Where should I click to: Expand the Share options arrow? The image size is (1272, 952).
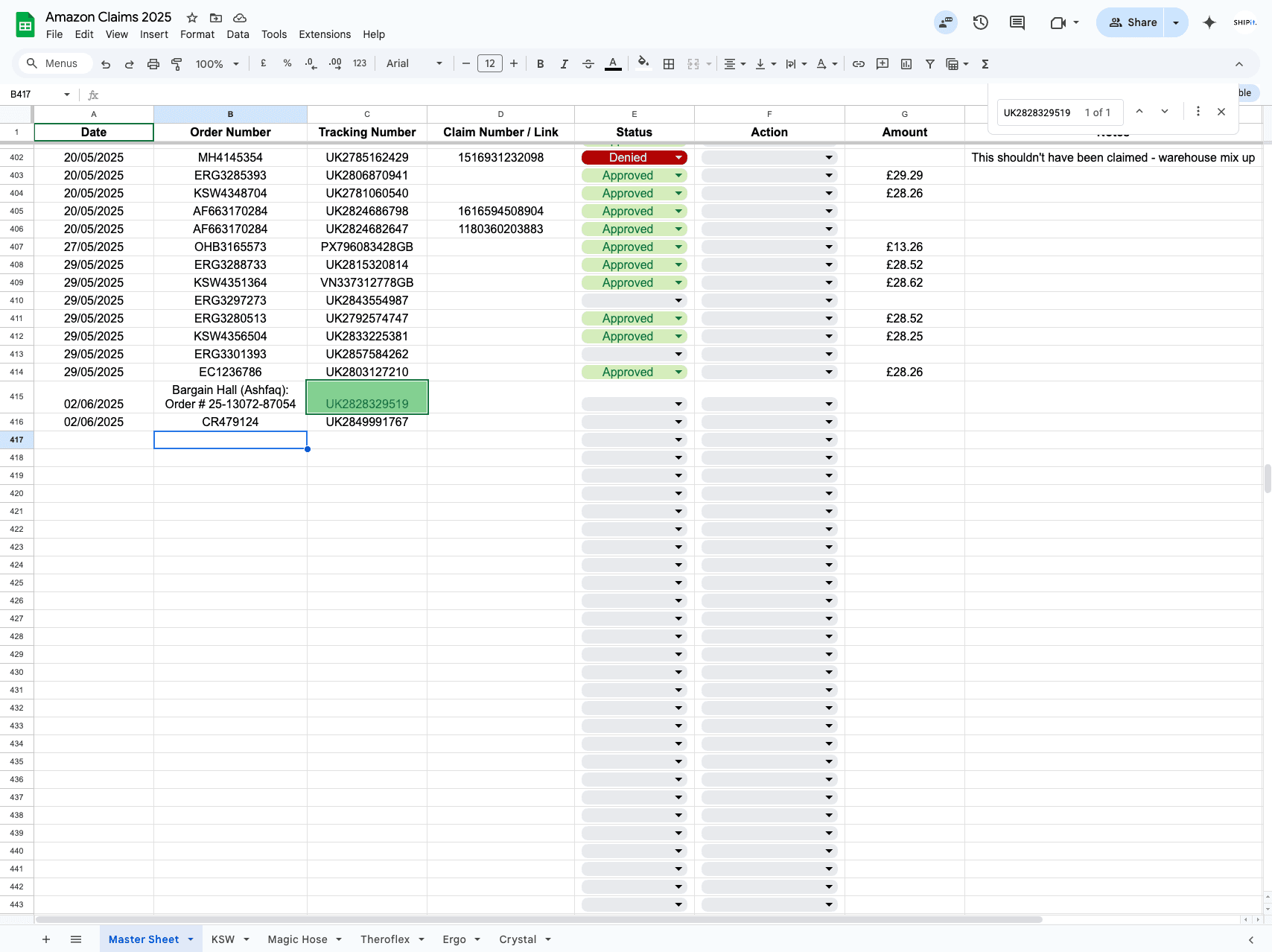point(1176,22)
